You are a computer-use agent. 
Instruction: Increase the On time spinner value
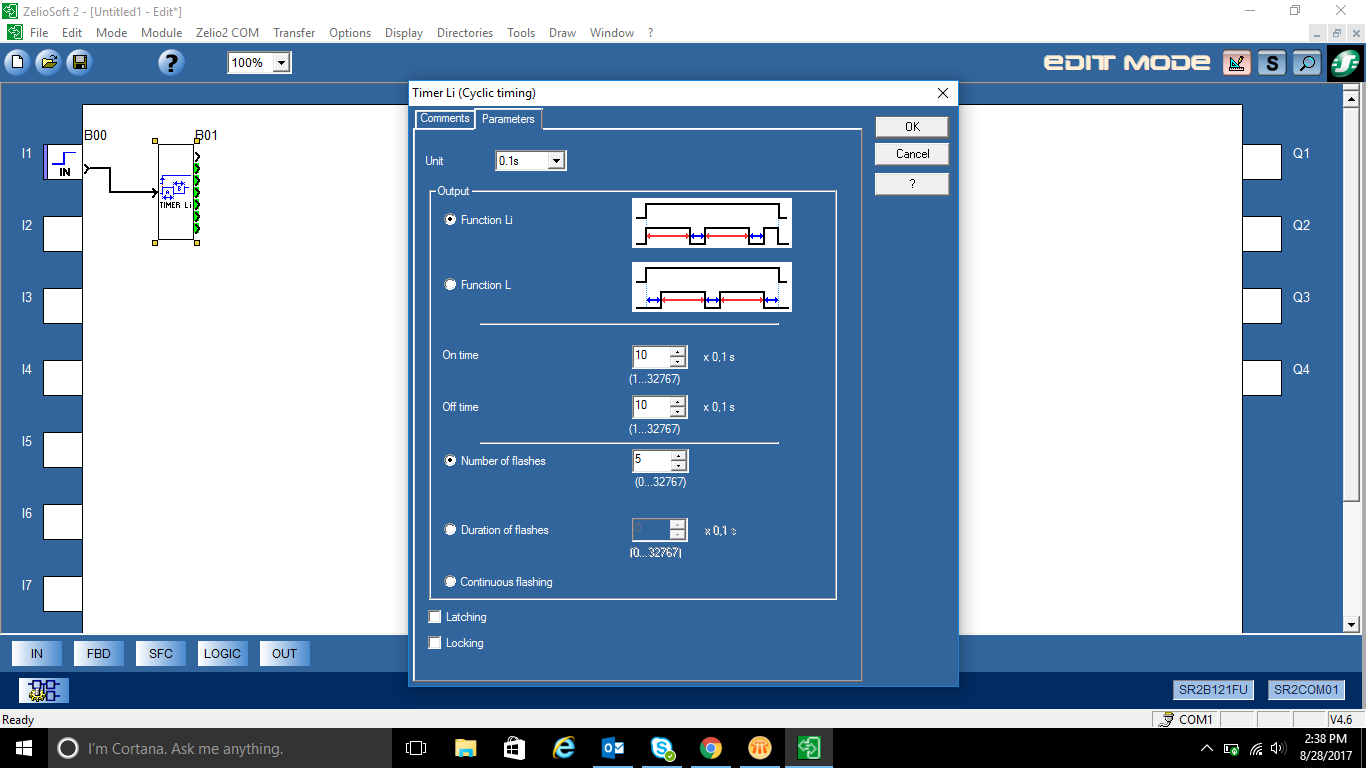click(x=678, y=351)
